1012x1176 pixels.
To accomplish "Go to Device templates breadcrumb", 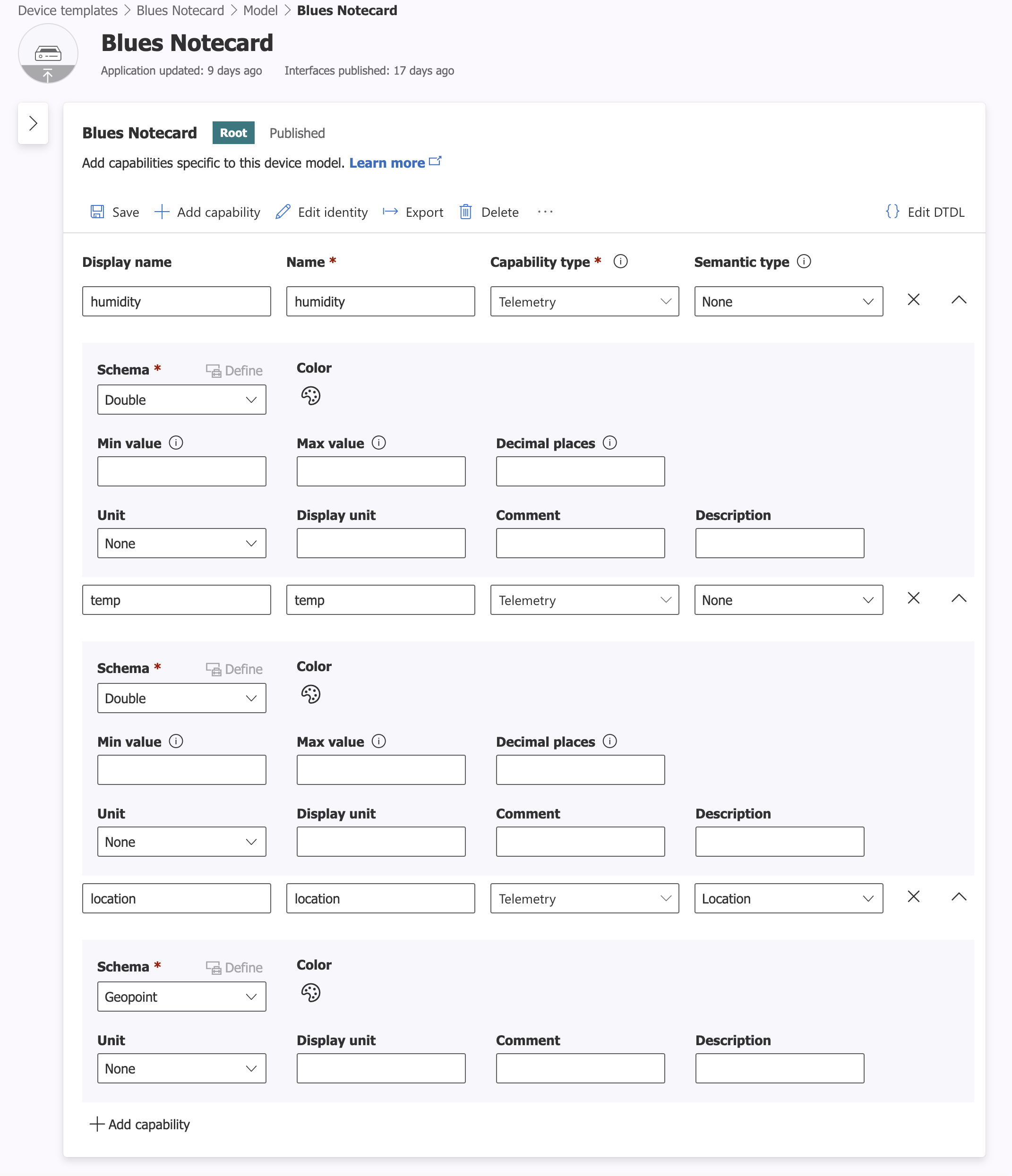I will pyautogui.click(x=68, y=10).
